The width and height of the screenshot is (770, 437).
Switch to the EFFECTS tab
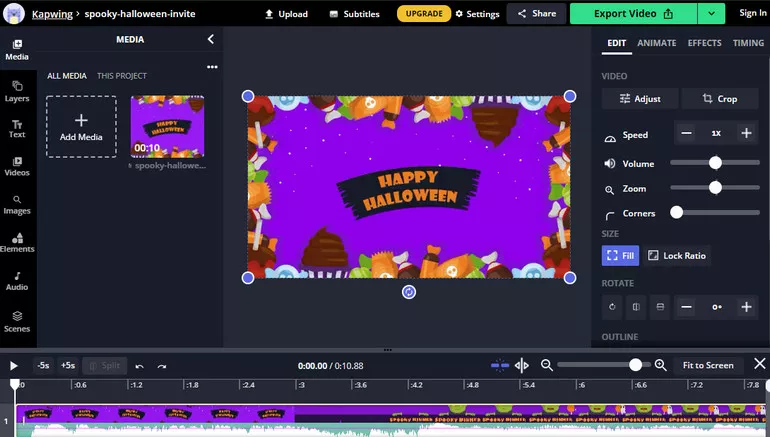click(704, 43)
